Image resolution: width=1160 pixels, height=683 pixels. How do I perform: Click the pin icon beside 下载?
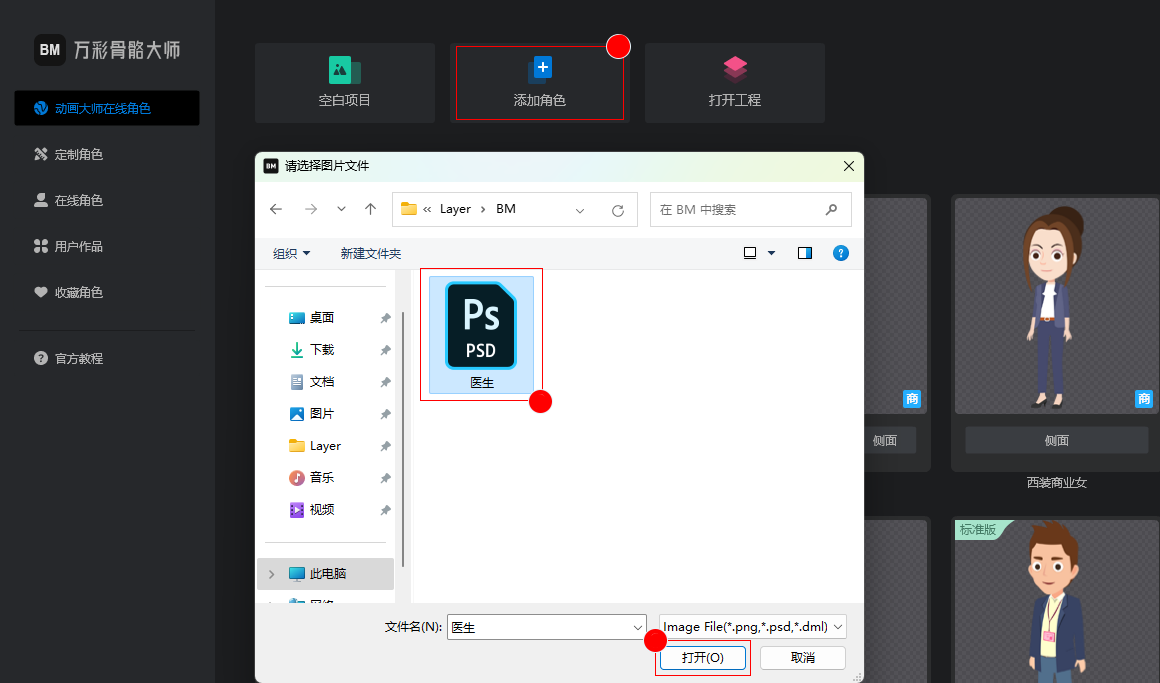(385, 350)
